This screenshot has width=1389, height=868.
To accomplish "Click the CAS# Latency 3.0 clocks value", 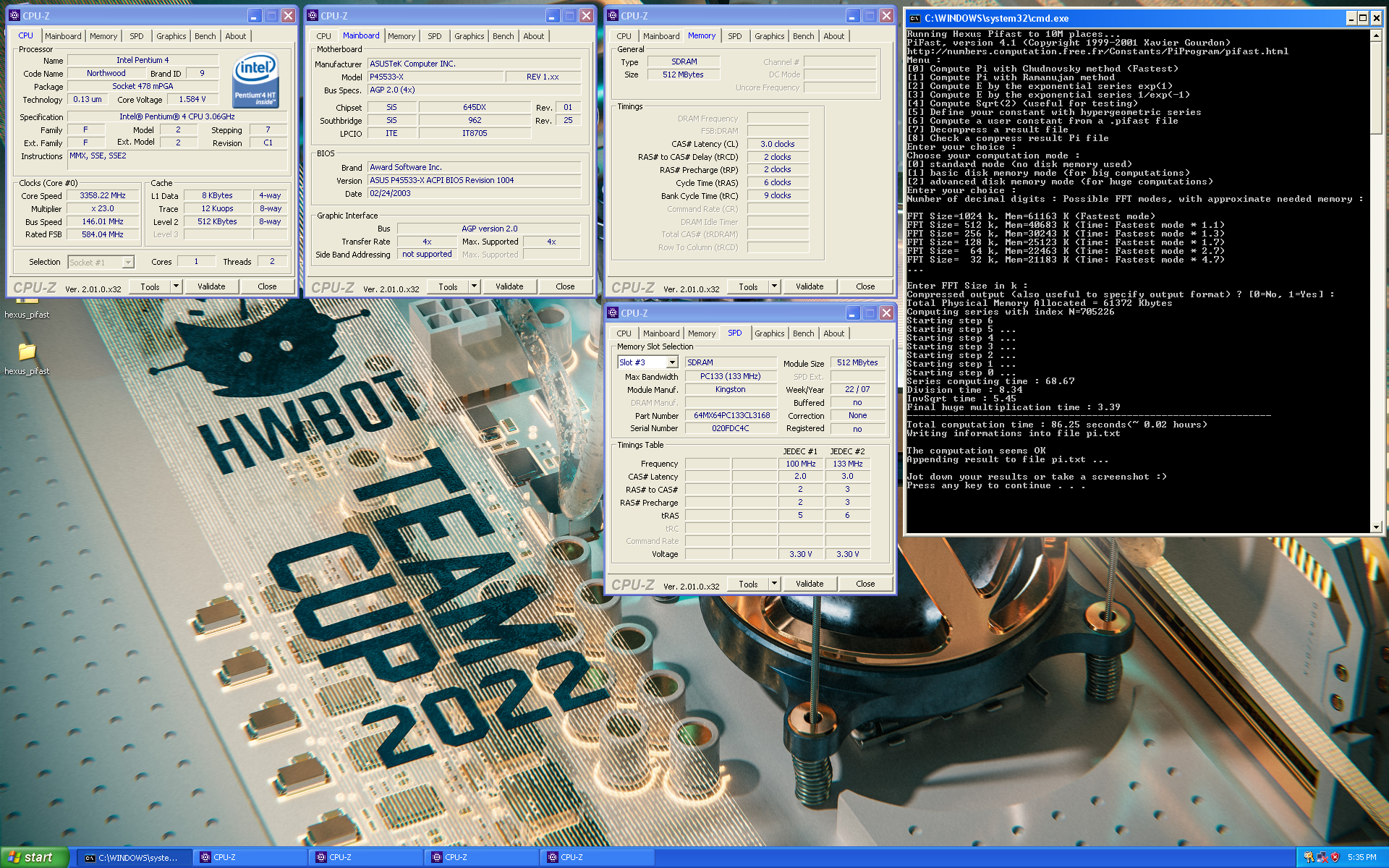I will click(778, 144).
